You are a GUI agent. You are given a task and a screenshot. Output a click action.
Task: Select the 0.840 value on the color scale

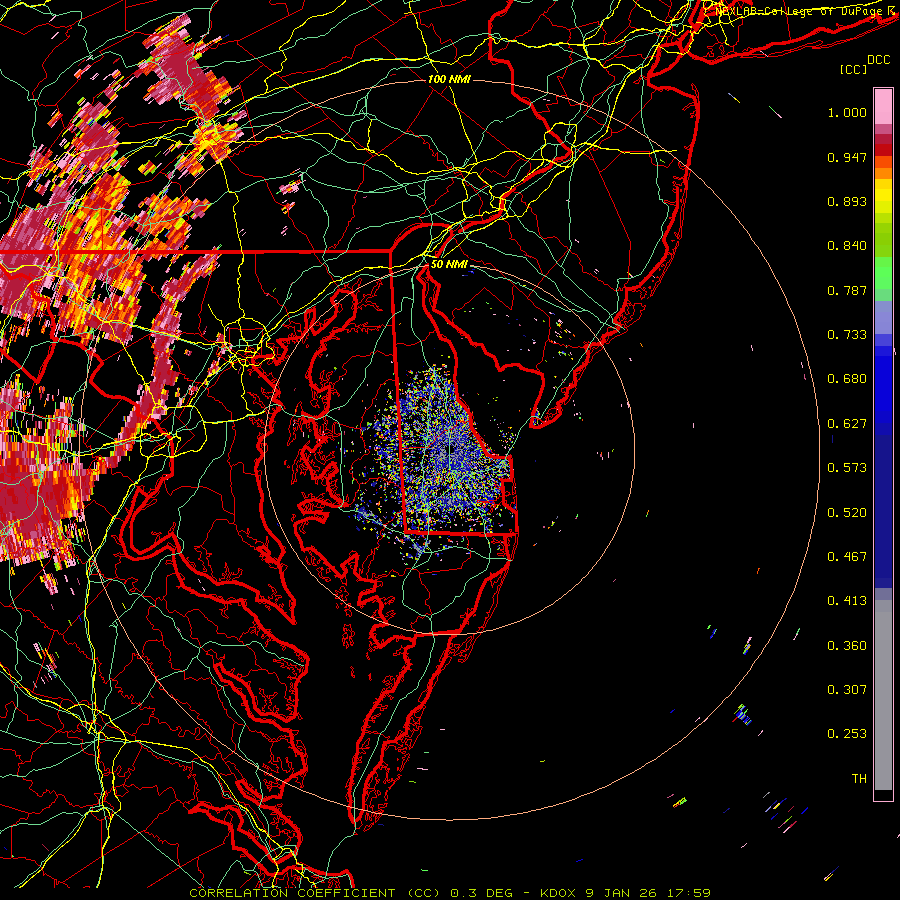pyautogui.click(x=847, y=246)
